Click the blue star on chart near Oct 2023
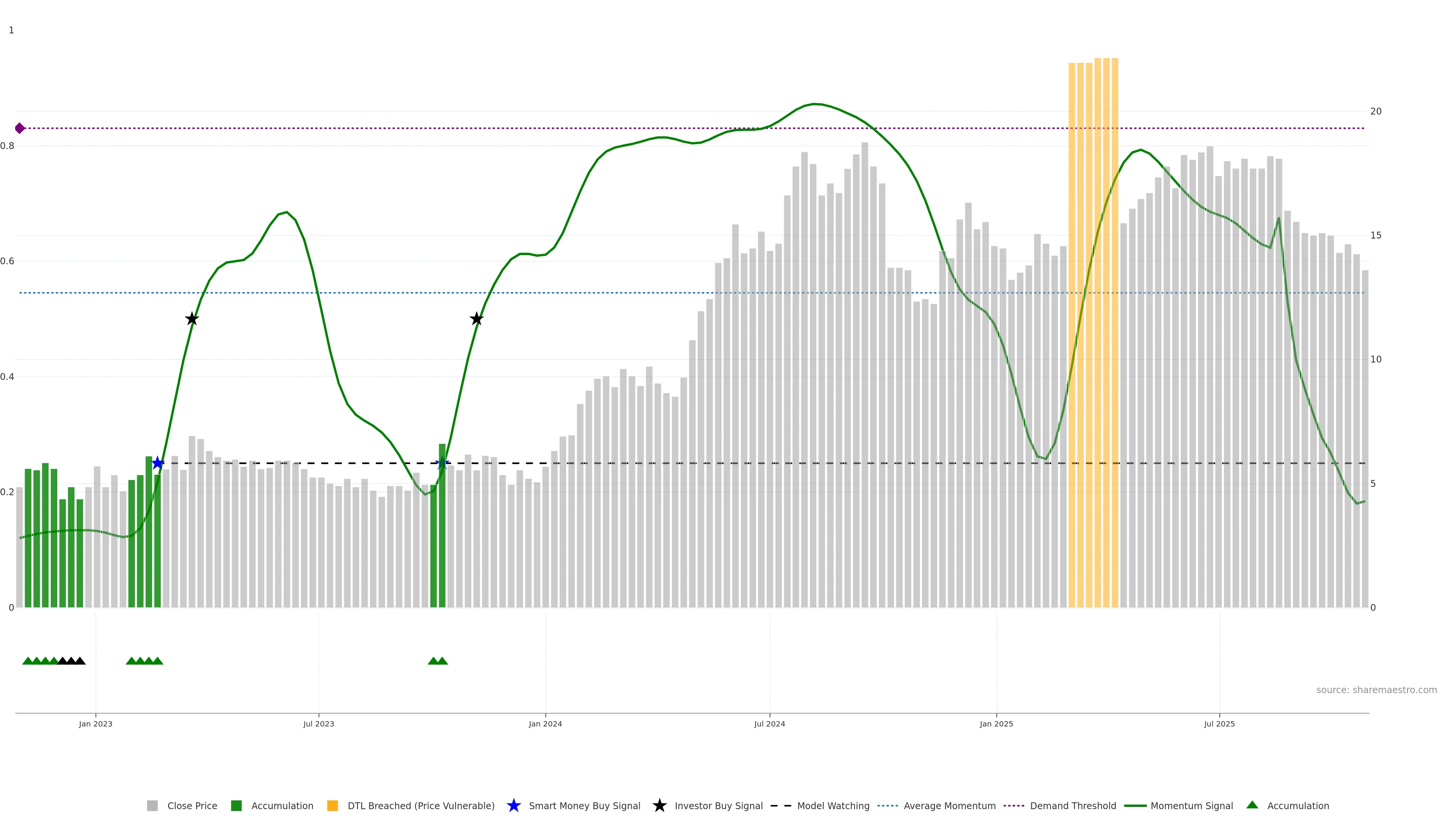1456x819 pixels. tap(442, 463)
